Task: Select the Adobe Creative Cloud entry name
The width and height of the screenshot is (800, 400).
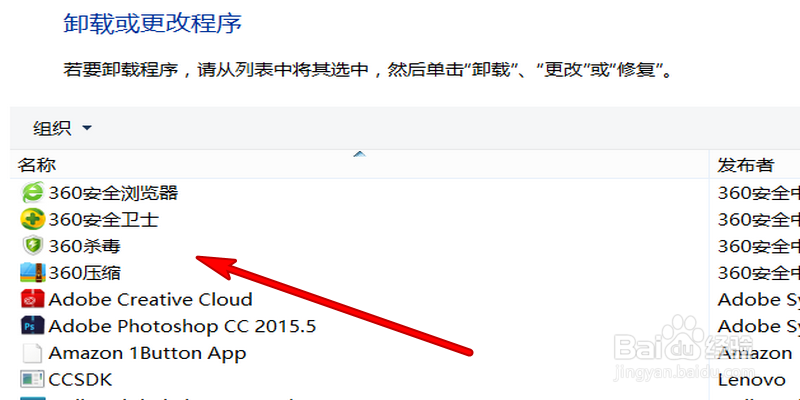Action: [151, 299]
